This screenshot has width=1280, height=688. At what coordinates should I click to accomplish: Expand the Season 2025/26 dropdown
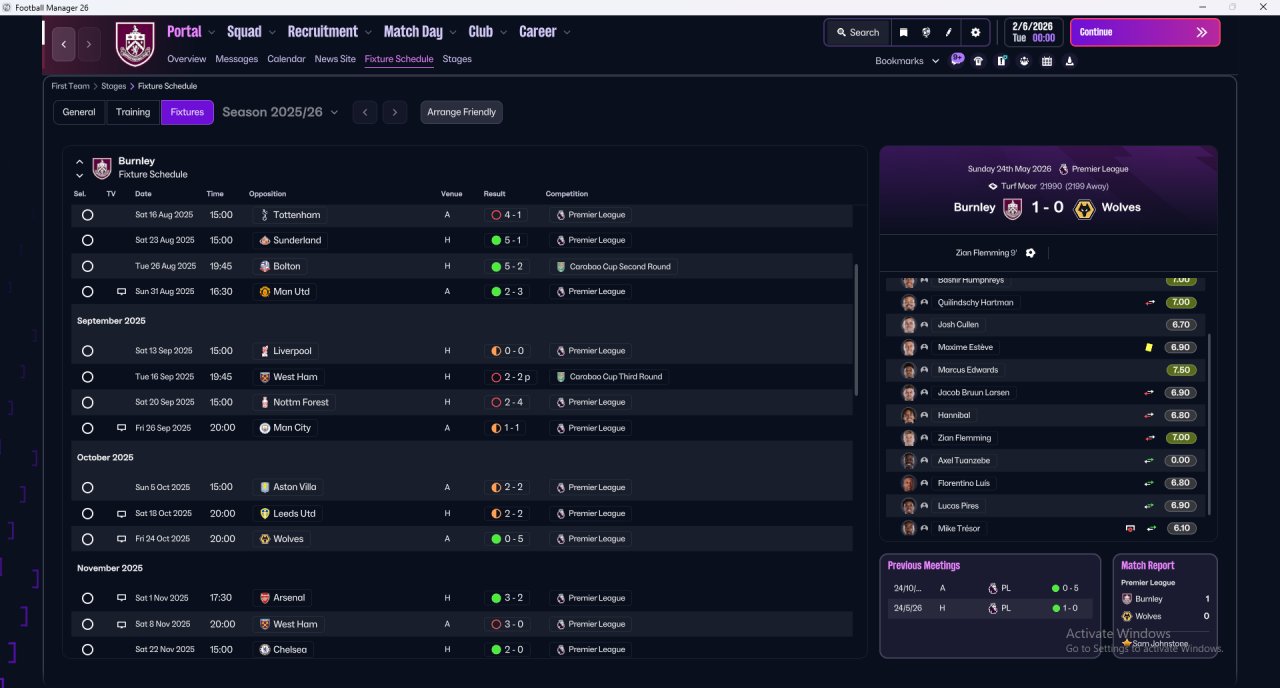pos(280,112)
